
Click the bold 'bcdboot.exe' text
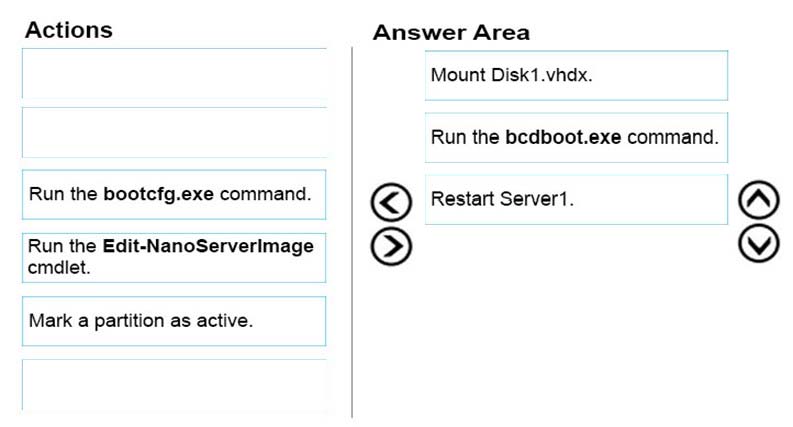click(x=563, y=137)
